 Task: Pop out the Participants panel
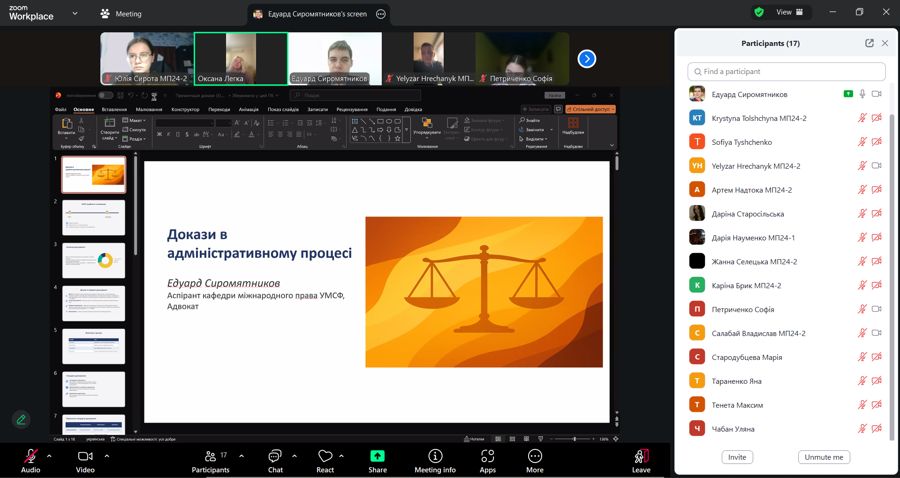869,43
